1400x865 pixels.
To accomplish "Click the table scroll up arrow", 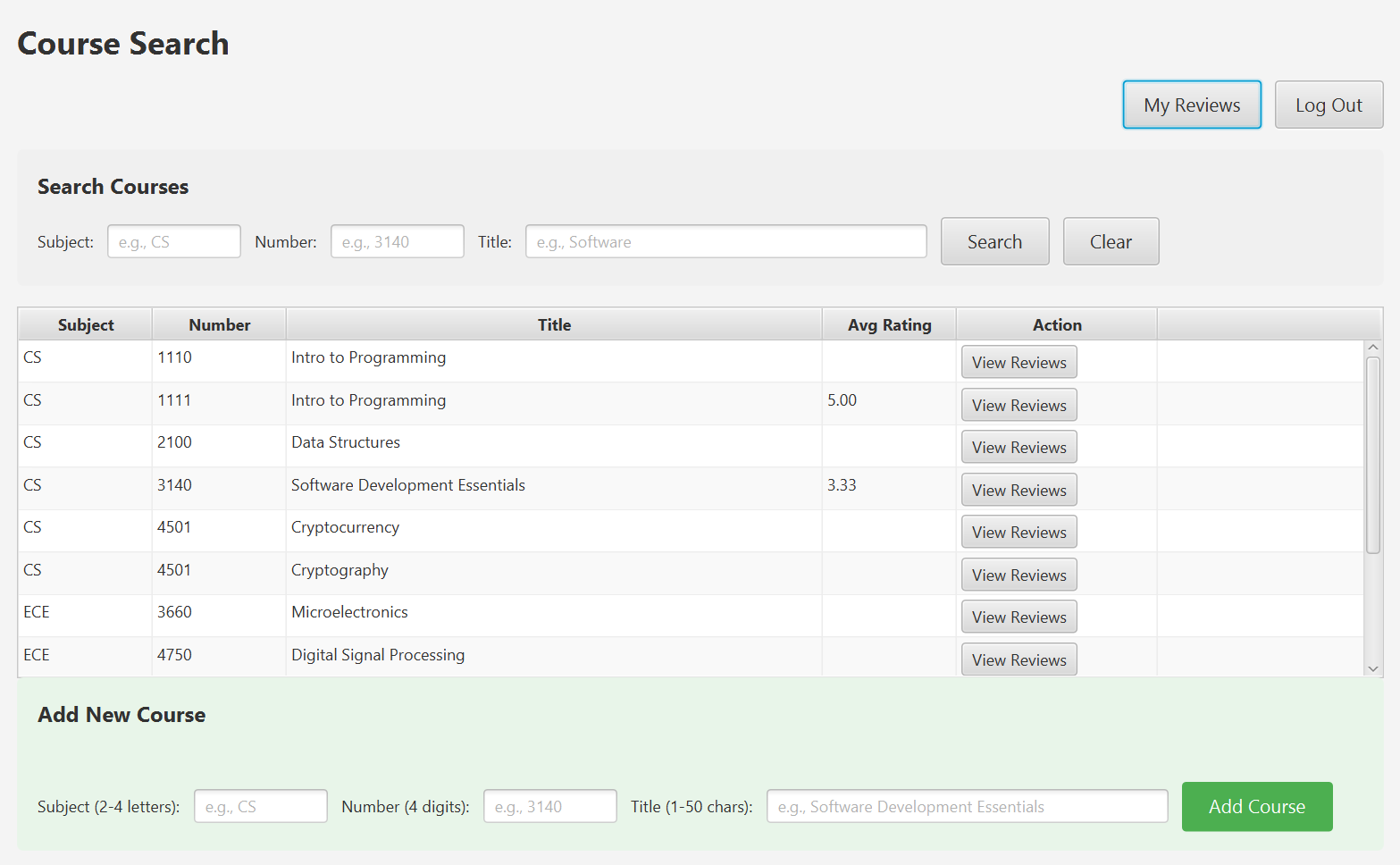I will [1373, 348].
